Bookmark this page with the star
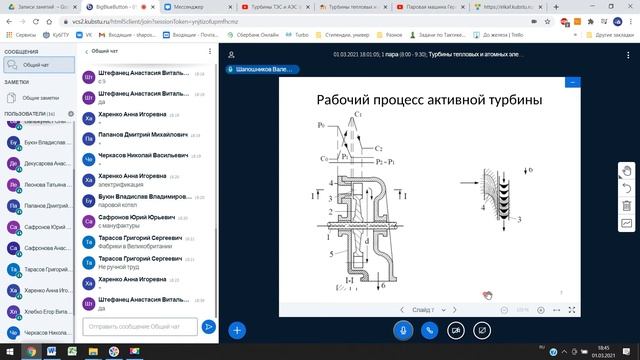This screenshot has width=640, height=360. coord(547,22)
